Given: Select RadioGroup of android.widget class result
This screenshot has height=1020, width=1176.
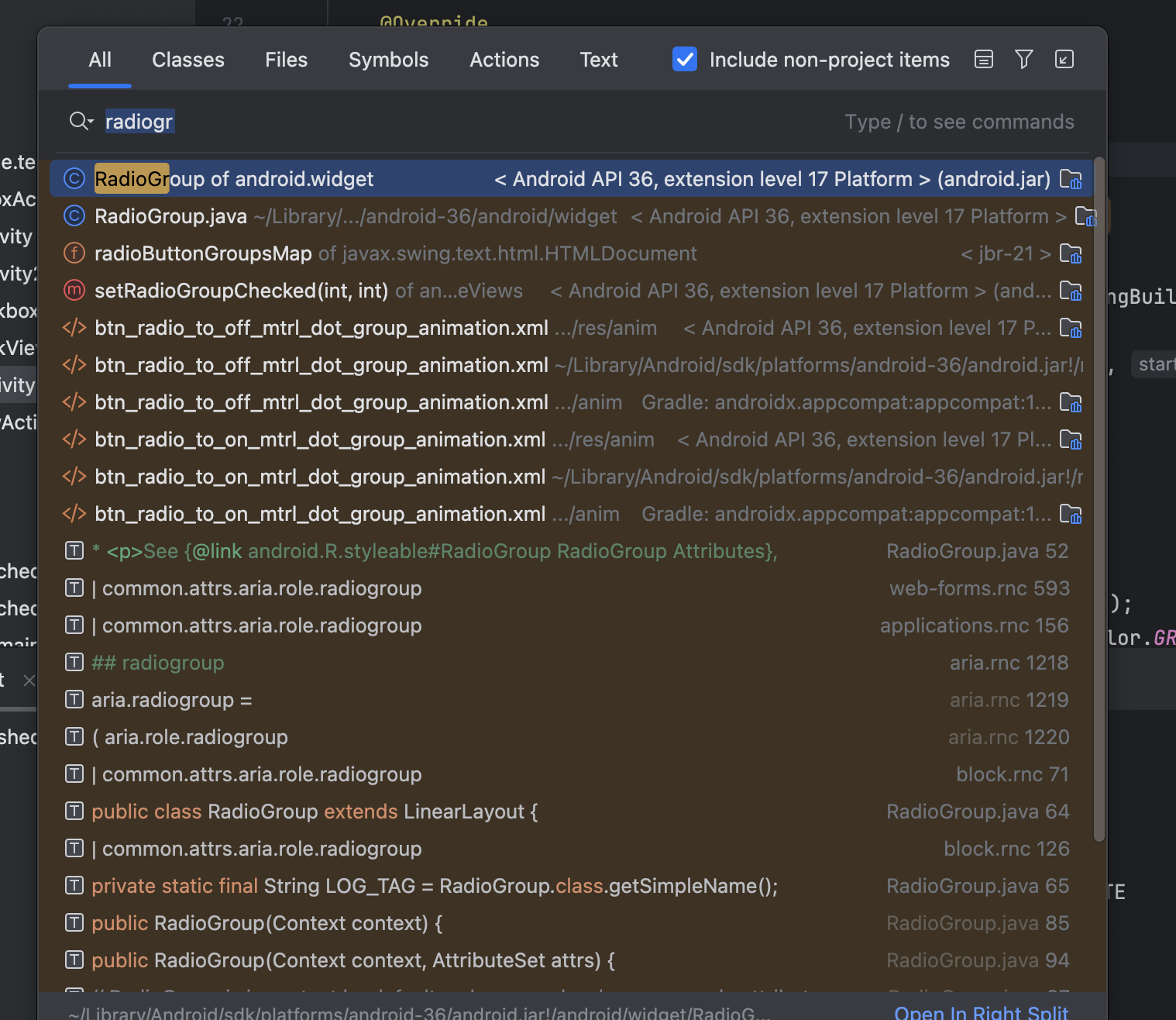Looking at the screenshot, I should [x=234, y=179].
